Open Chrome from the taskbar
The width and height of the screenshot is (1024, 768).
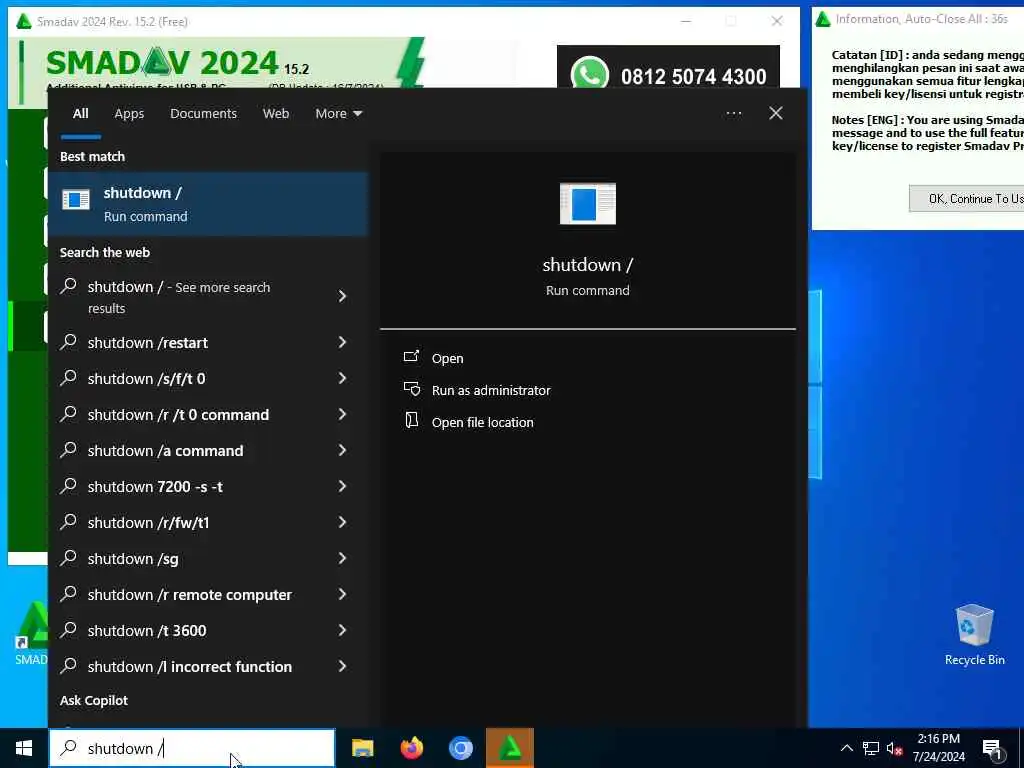[460, 748]
